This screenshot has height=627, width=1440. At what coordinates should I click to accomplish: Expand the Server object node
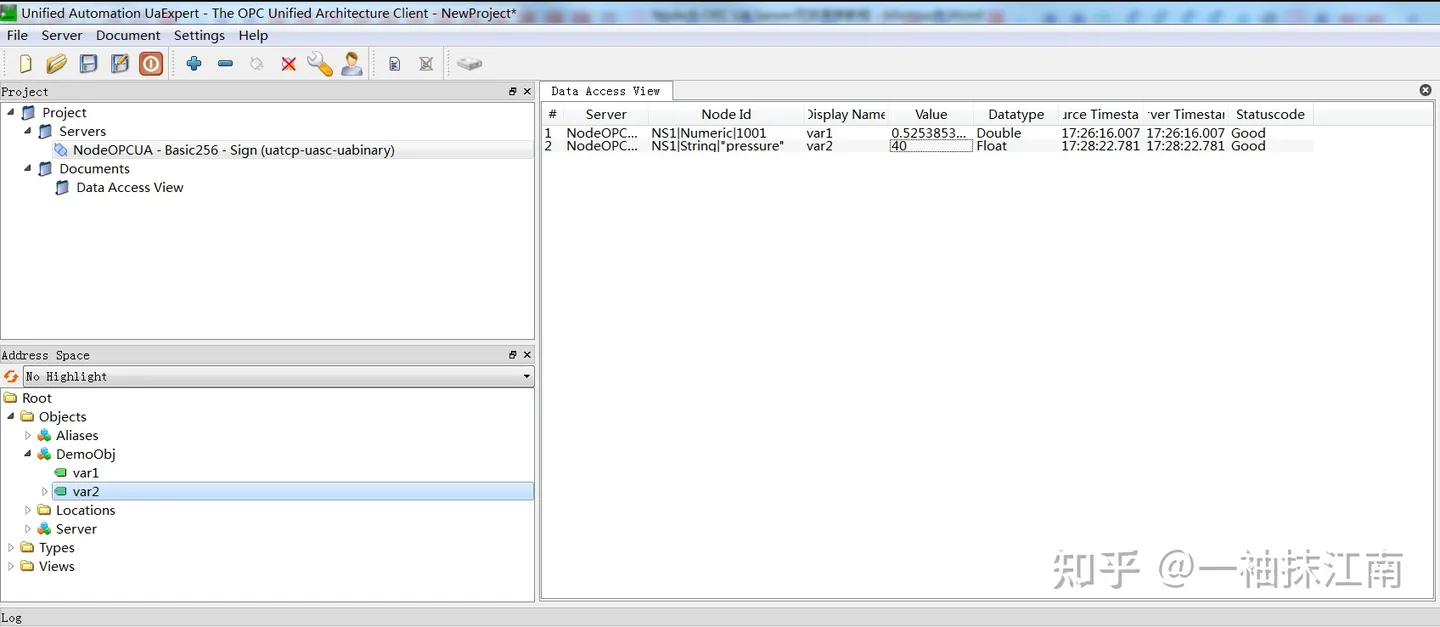28,529
